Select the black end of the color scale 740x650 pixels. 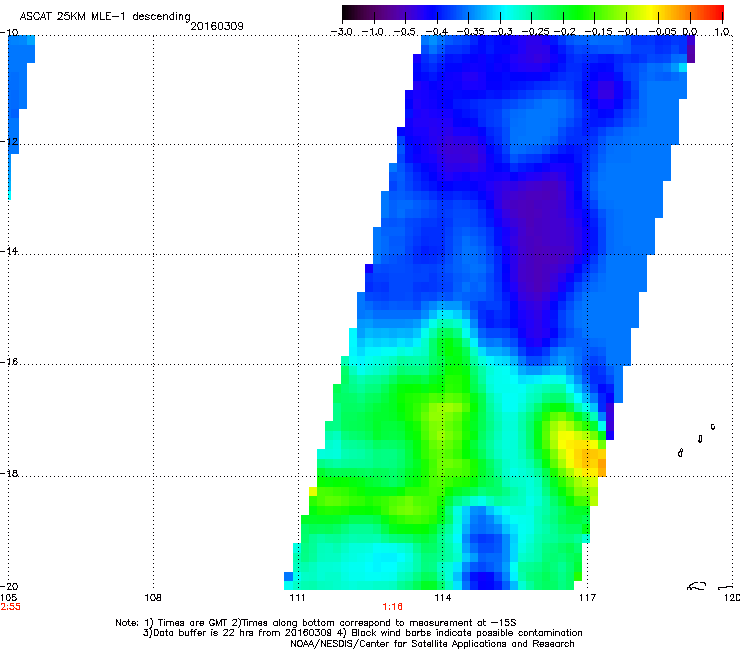click(350, 13)
